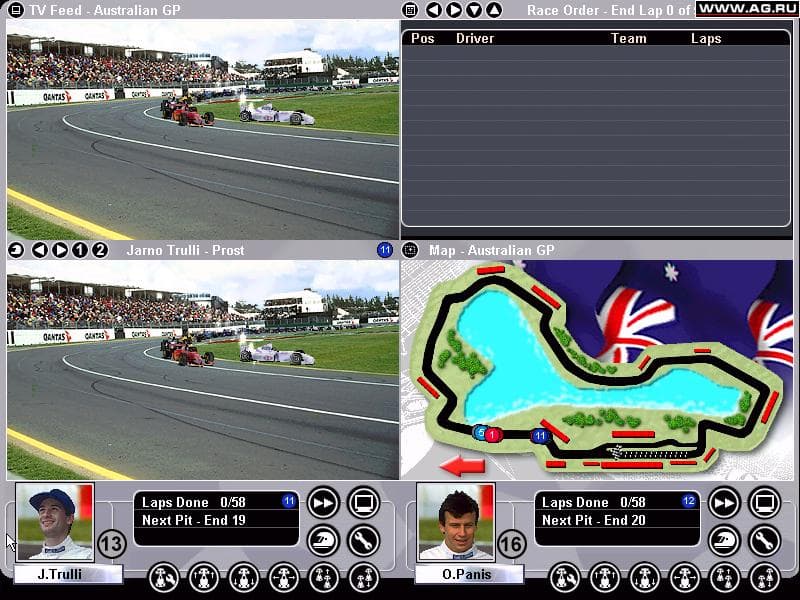Viewport: 800px width, 600px height.
Task: Switch to previous driver in camera panel
Action: click(x=40, y=250)
